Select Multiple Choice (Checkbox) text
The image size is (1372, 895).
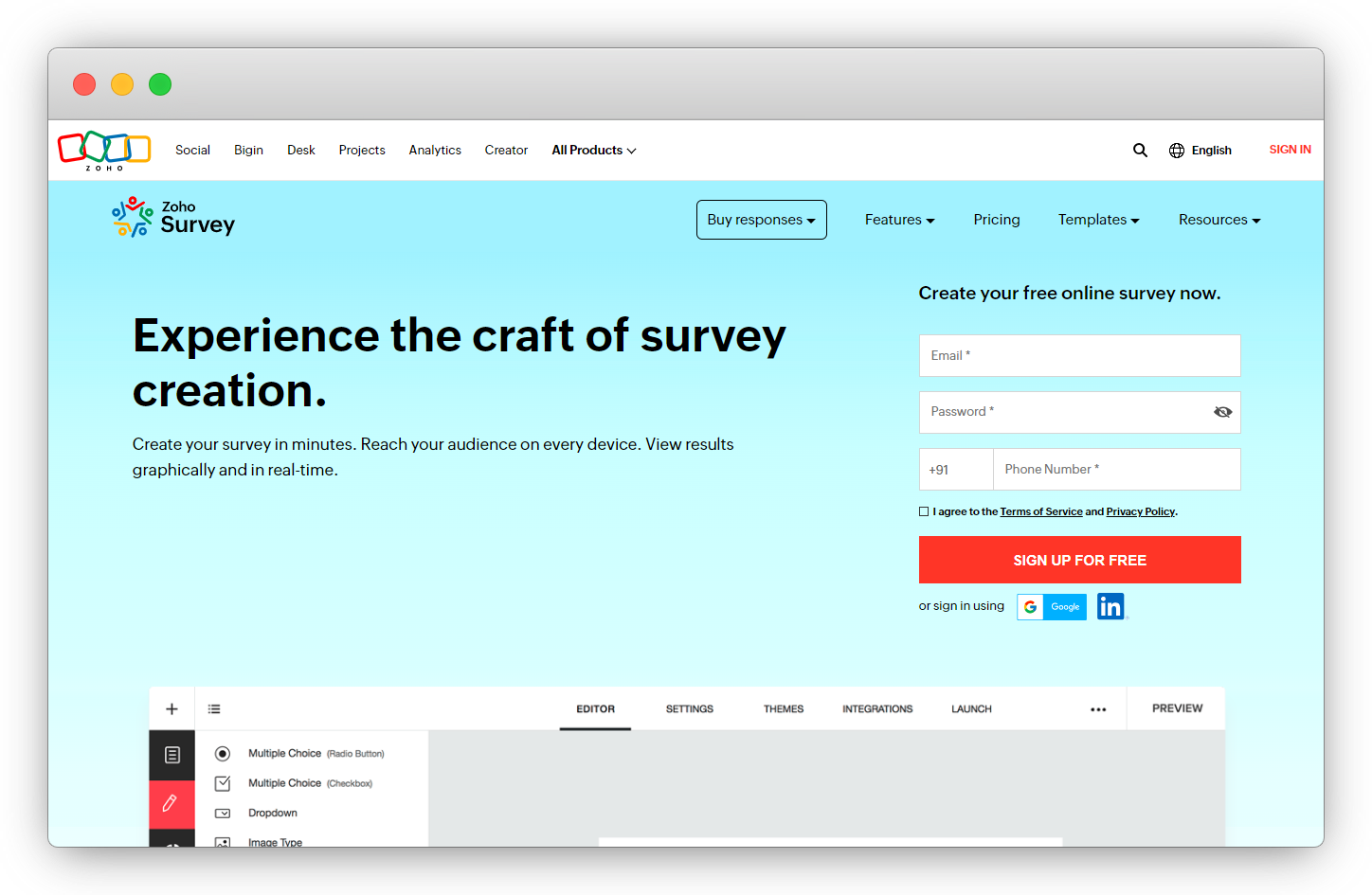(x=310, y=783)
